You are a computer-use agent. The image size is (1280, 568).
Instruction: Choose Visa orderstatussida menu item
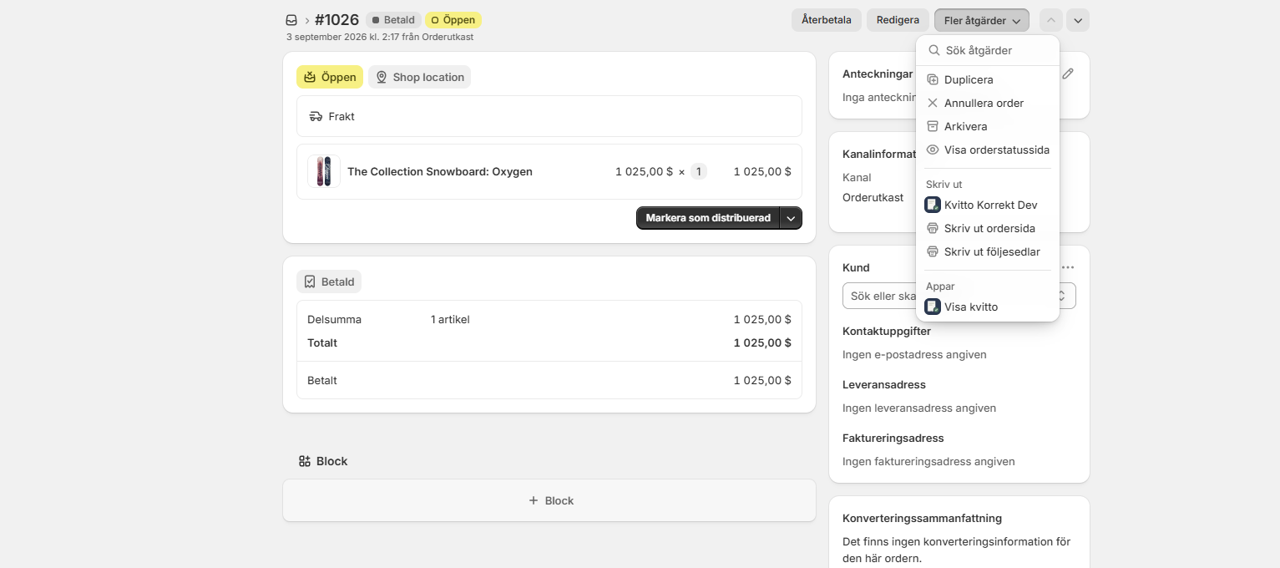click(987, 150)
